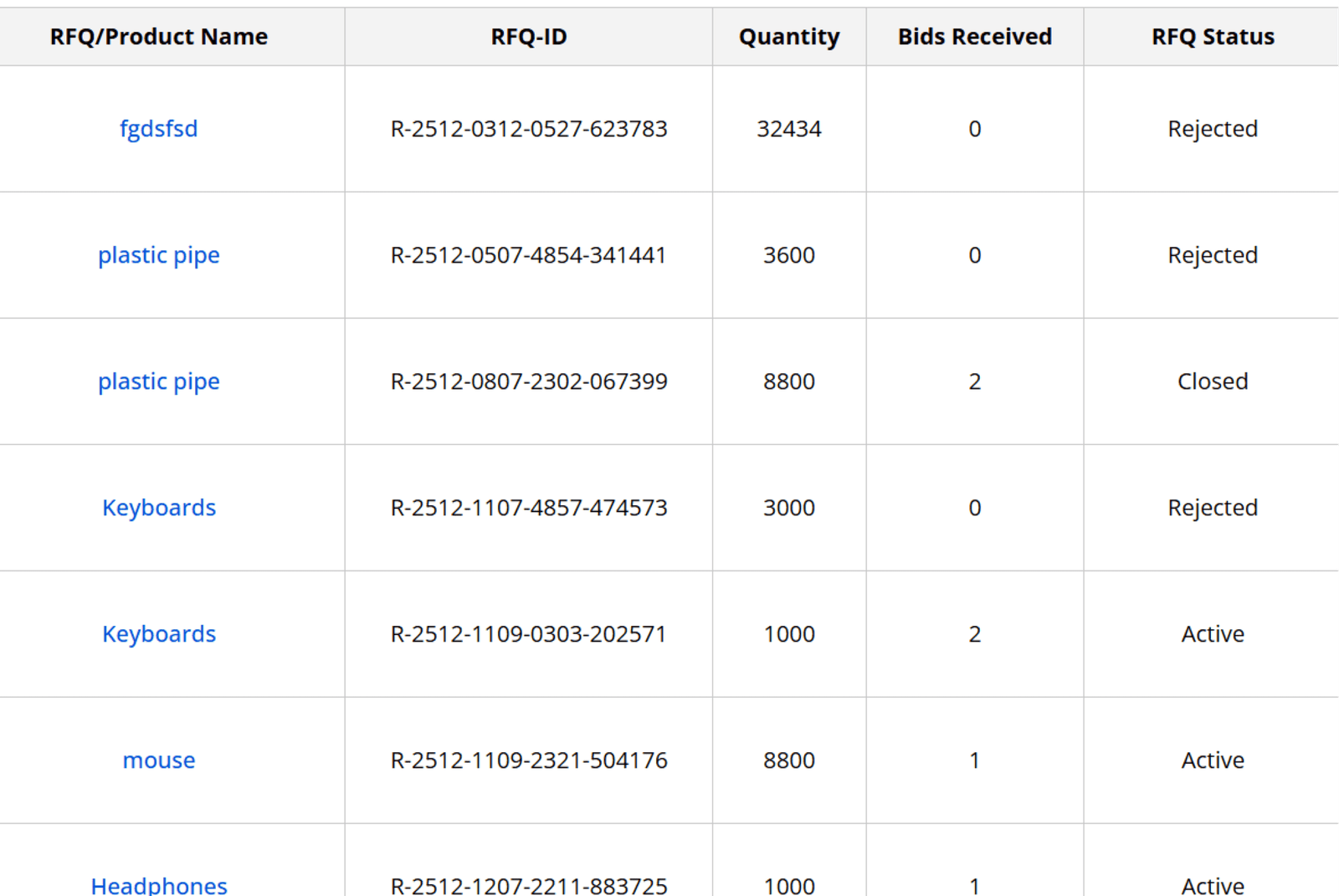Screen dimensions: 1339x896
Task: Open Keyboards link with Rejected status
Action: click(x=158, y=508)
